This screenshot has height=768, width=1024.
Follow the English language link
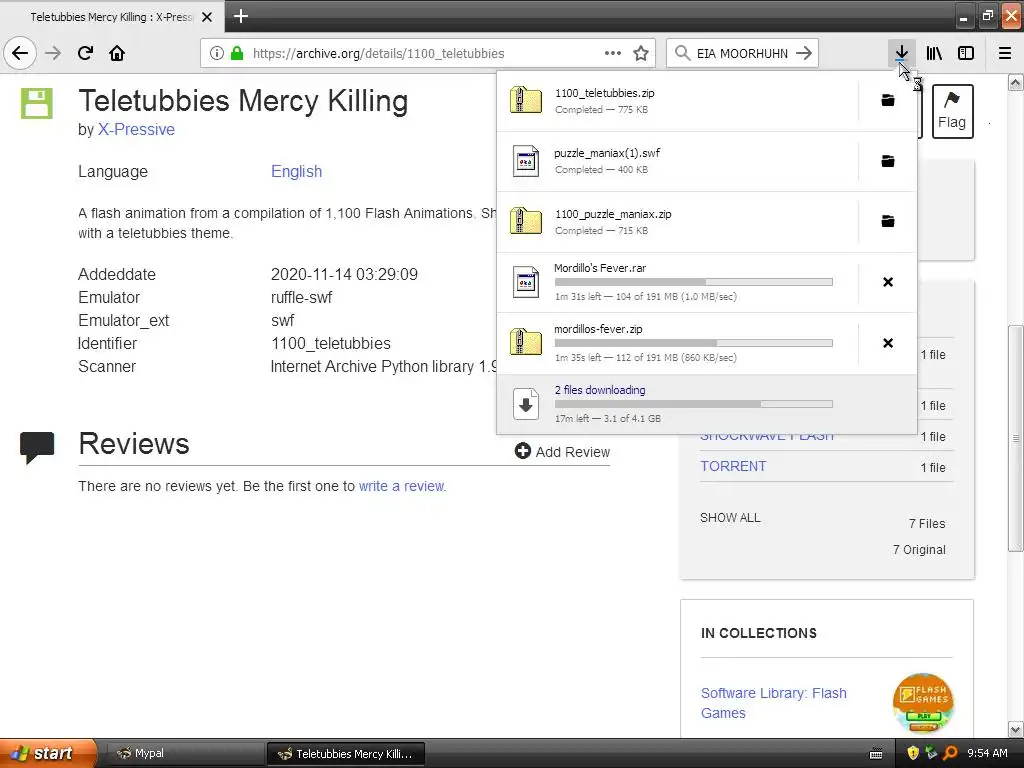tap(296, 171)
